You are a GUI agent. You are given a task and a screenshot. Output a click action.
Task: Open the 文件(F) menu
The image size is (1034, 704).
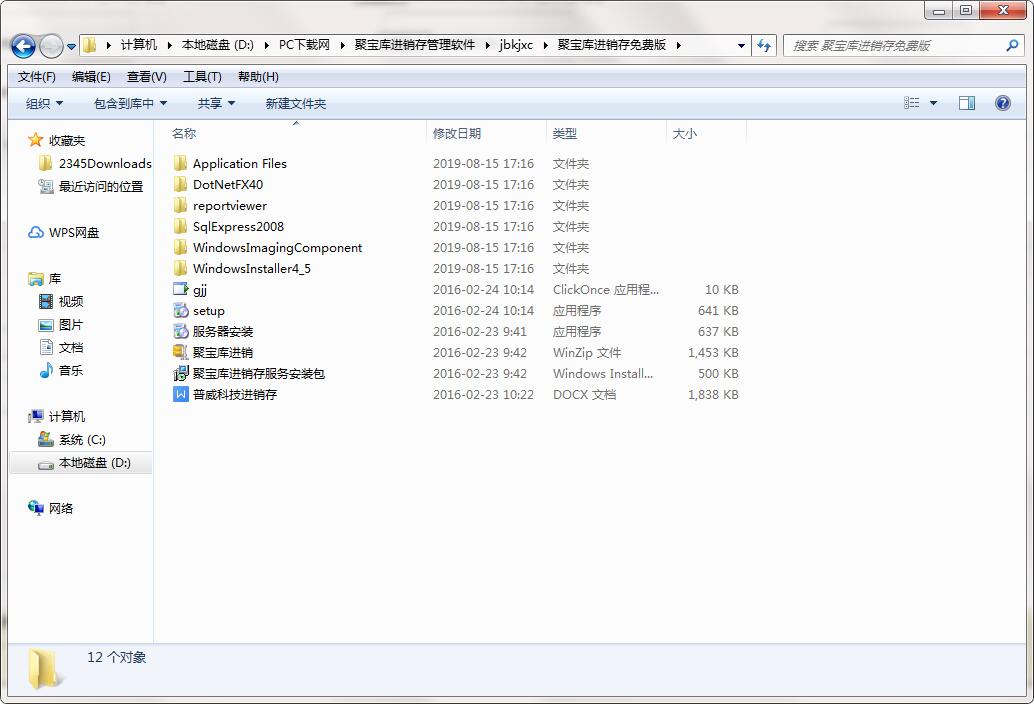tap(37, 77)
